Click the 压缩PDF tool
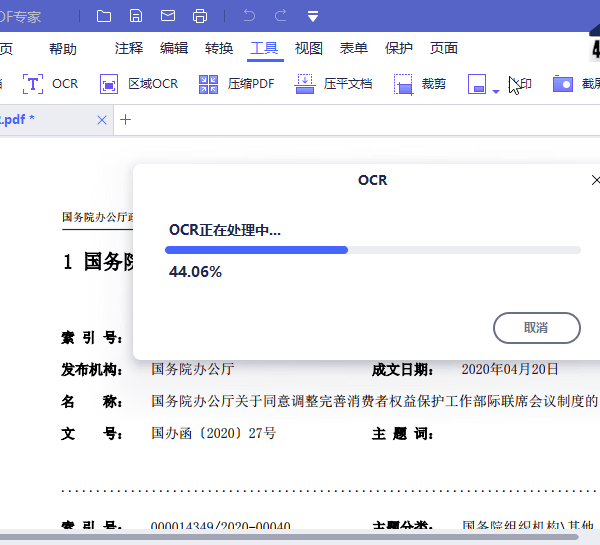The width and height of the screenshot is (600, 545). coord(237,84)
